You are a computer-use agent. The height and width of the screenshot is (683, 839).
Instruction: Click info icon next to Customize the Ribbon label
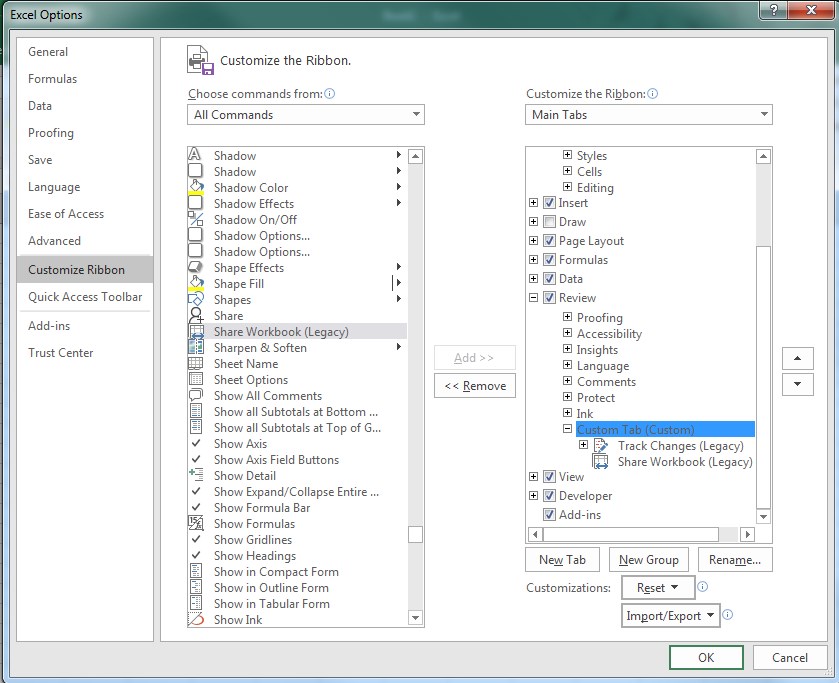pyautogui.click(x=652, y=94)
